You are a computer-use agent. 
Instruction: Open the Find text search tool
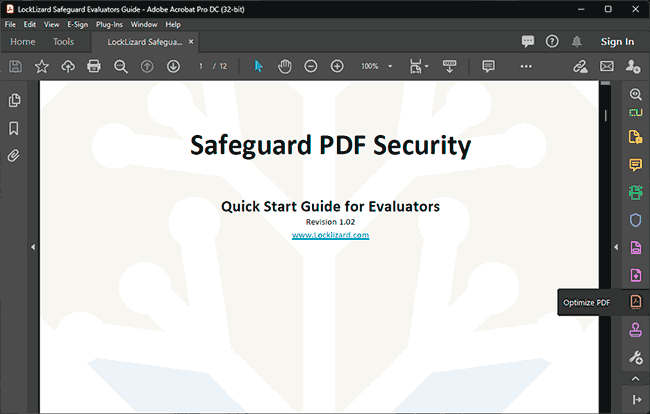tap(121, 66)
